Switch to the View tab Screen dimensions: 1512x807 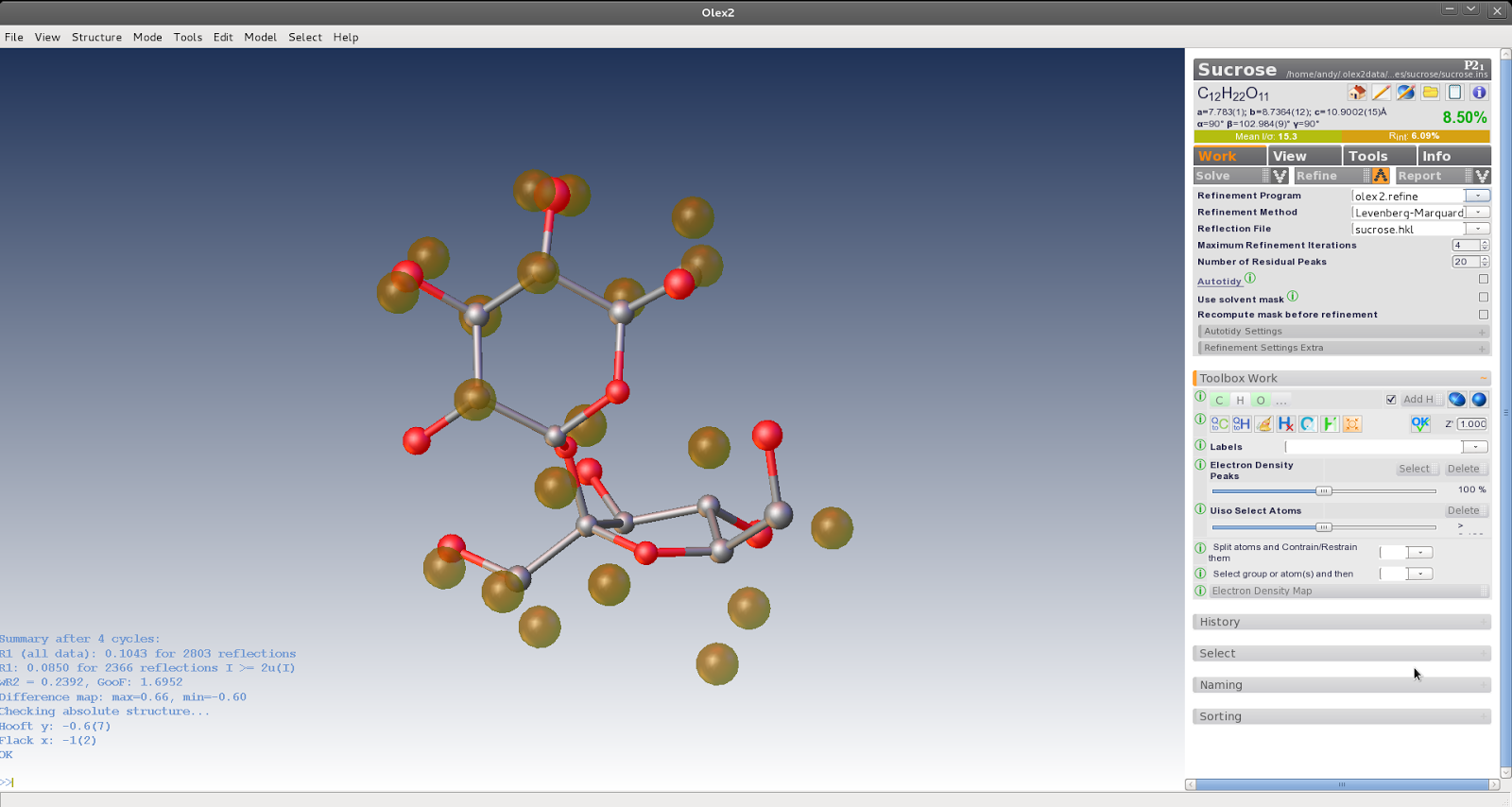click(x=1305, y=156)
